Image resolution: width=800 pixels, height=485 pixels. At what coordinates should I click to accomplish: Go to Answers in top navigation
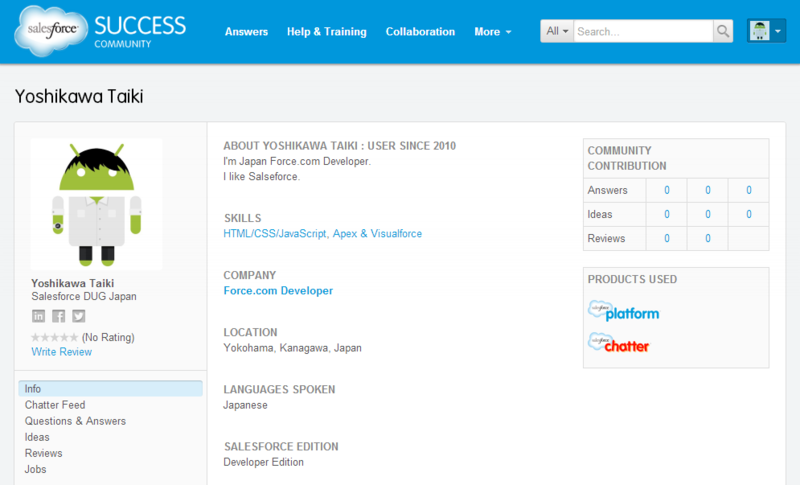(246, 32)
